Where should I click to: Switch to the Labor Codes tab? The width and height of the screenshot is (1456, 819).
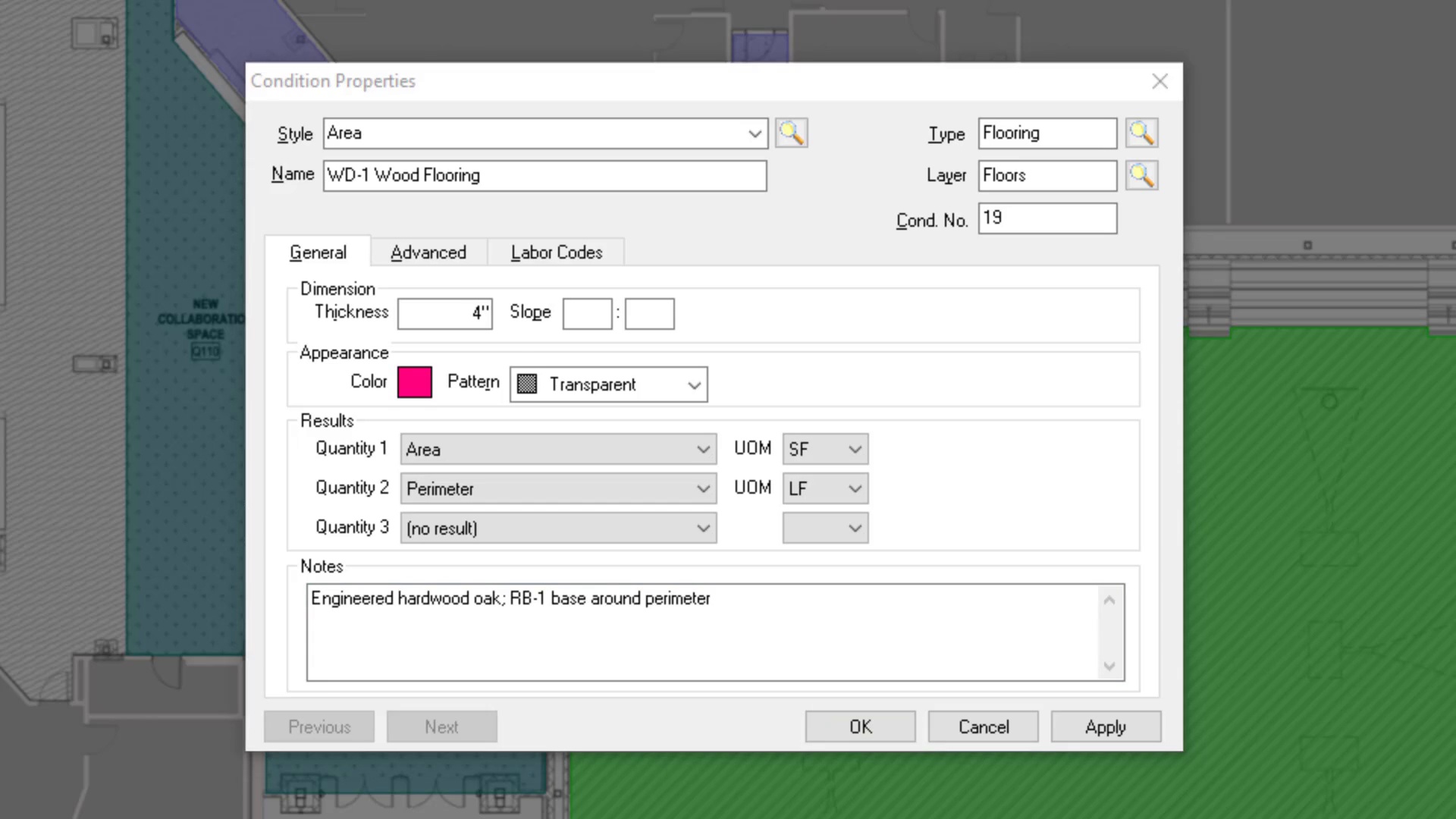click(557, 253)
